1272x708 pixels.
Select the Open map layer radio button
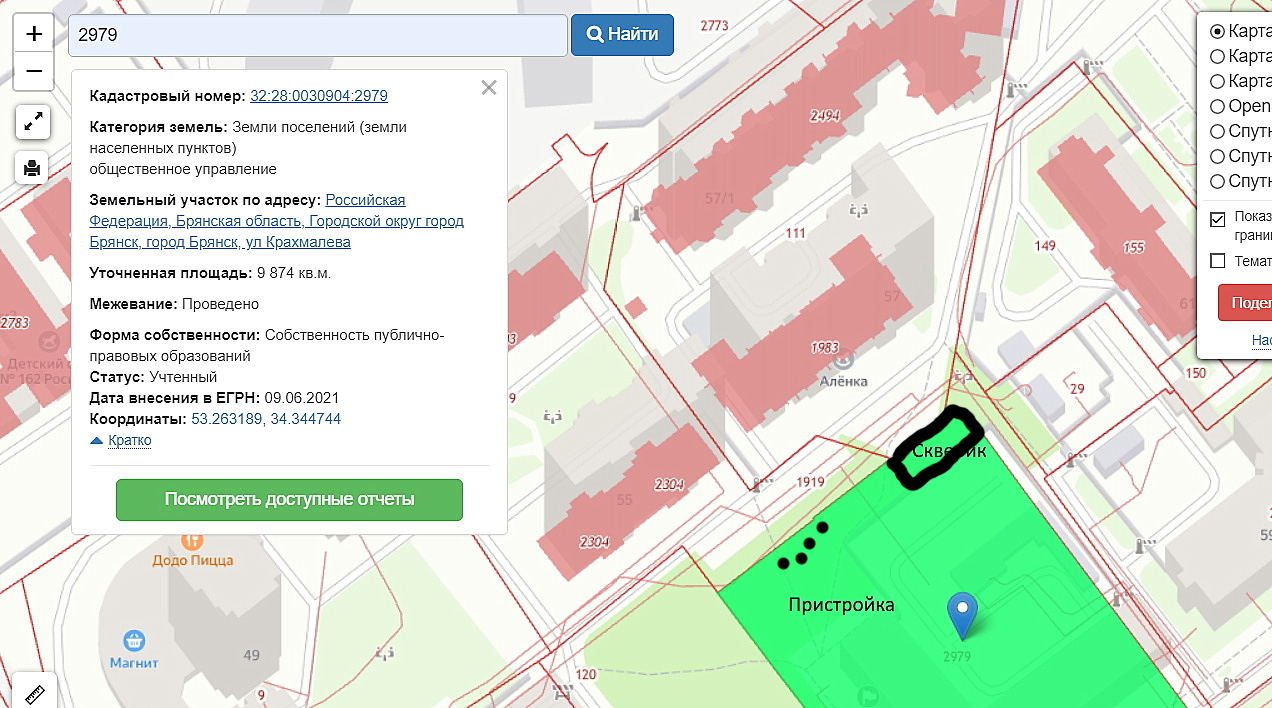tap(1218, 106)
